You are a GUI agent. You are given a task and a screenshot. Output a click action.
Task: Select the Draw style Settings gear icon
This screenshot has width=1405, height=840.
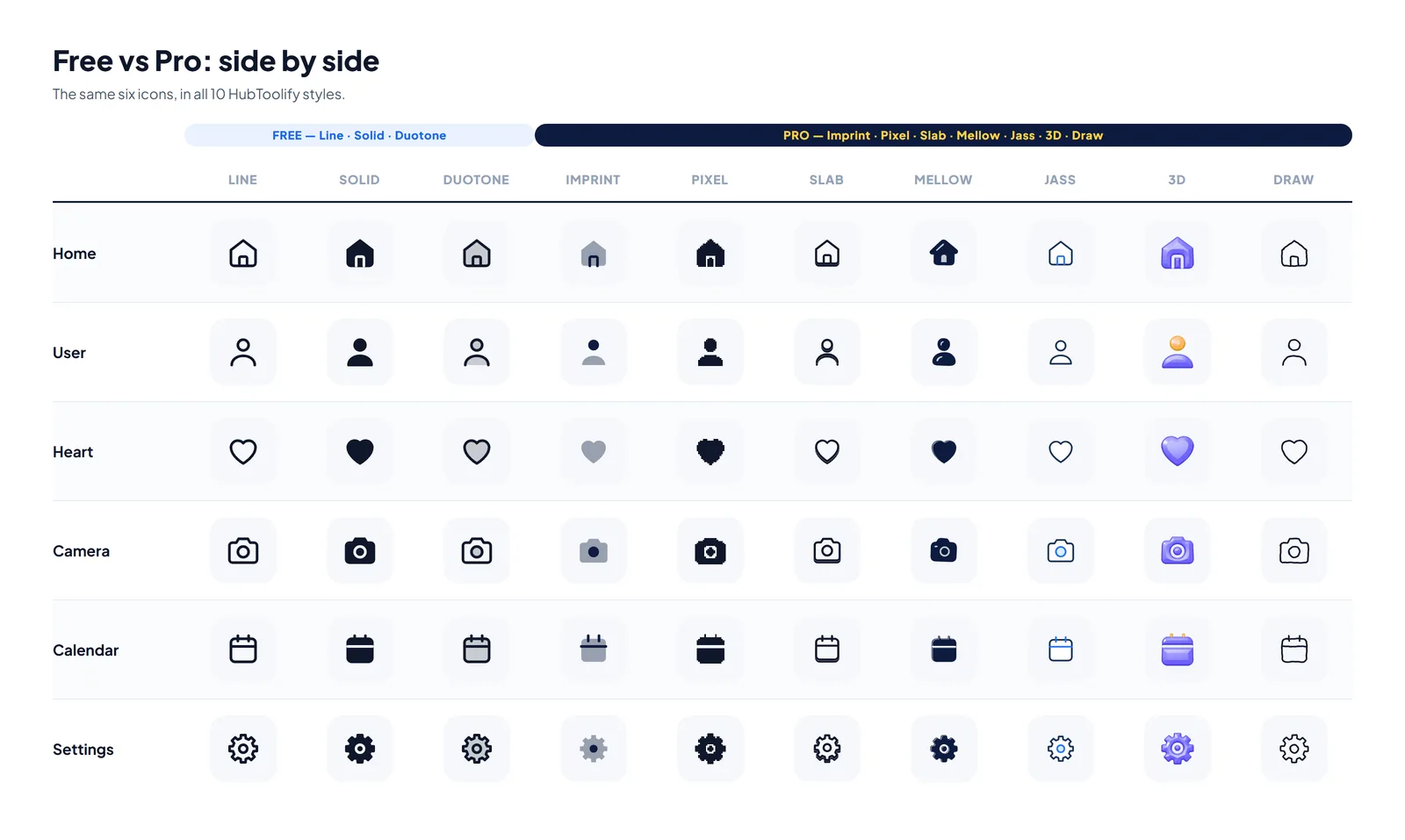point(1294,749)
